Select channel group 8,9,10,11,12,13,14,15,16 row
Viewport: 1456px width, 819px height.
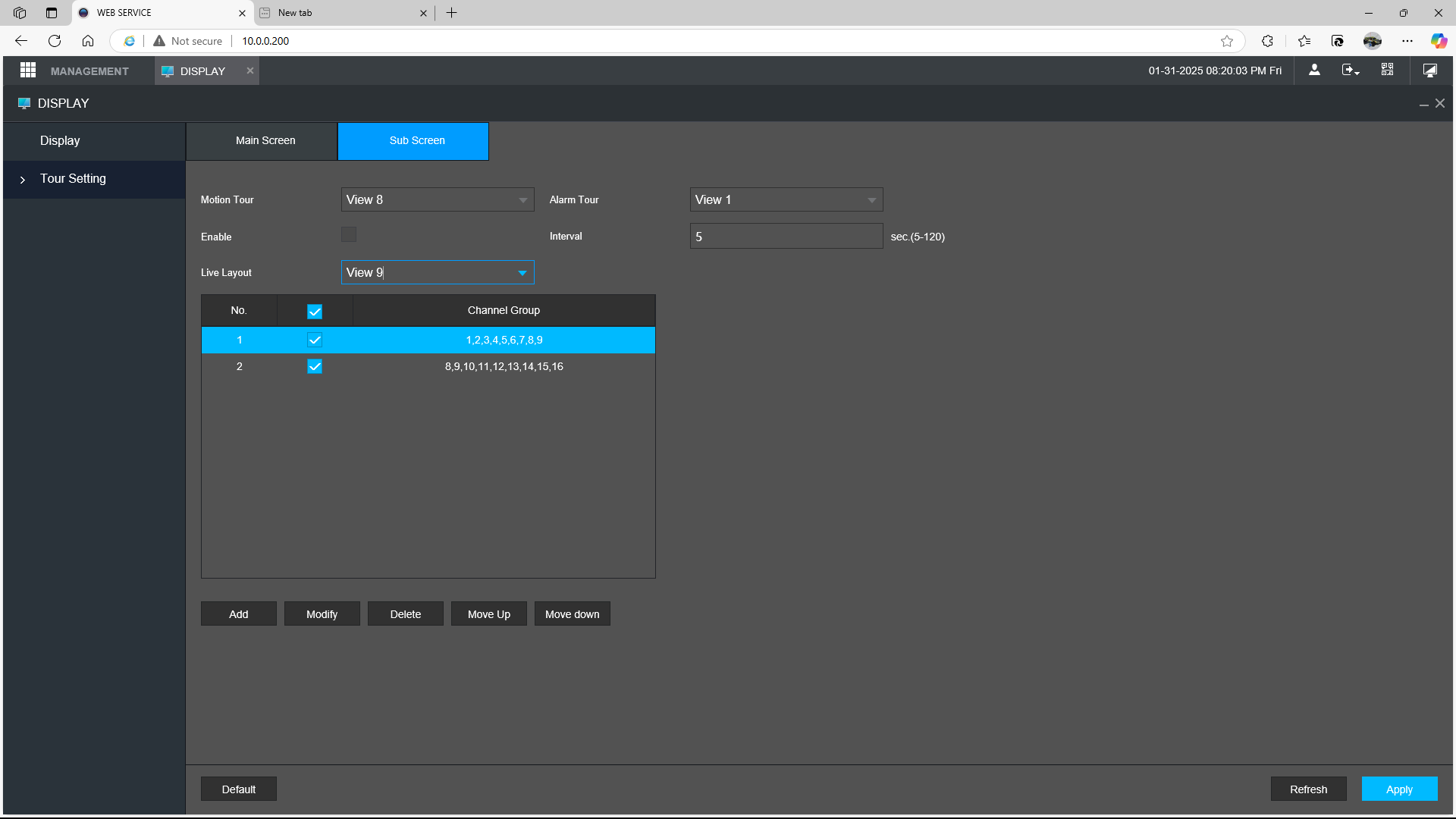(x=428, y=367)
